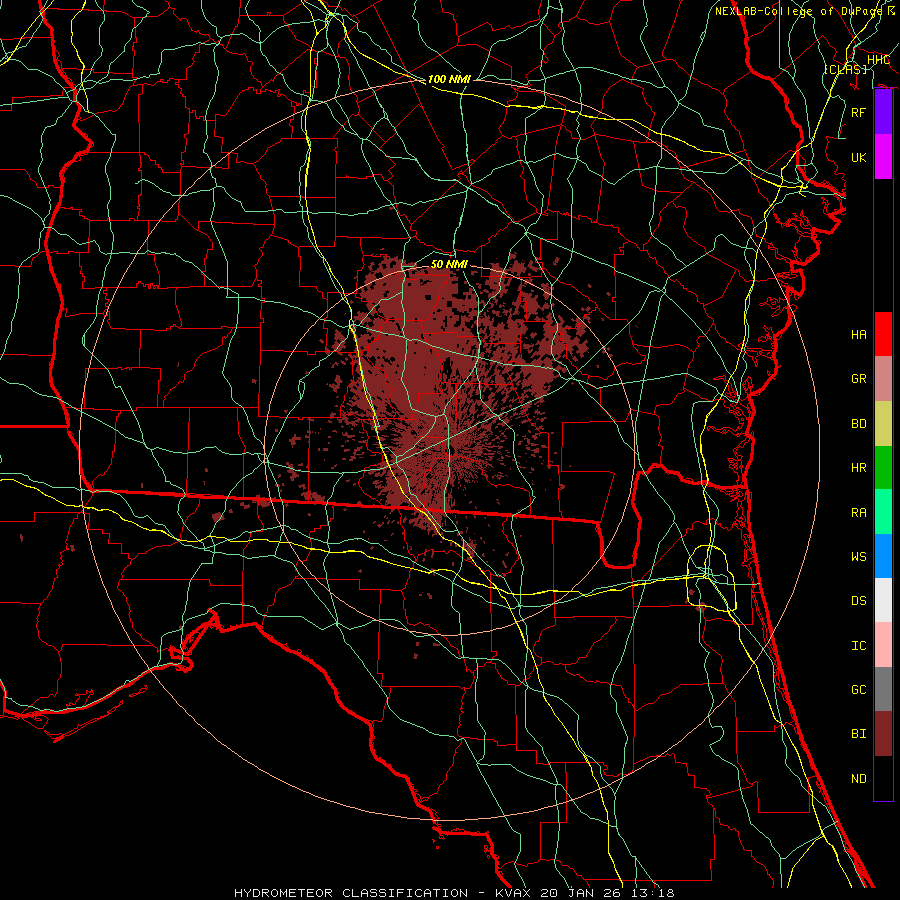
Task: Pick the GC gray legend swatch
Action: click(x=883, y=689)
